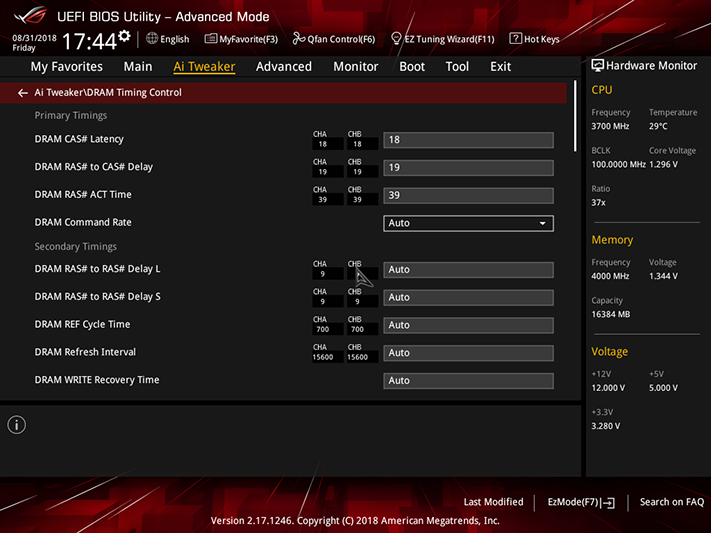Open MyFavorite(F3) list

pos(241,39)
